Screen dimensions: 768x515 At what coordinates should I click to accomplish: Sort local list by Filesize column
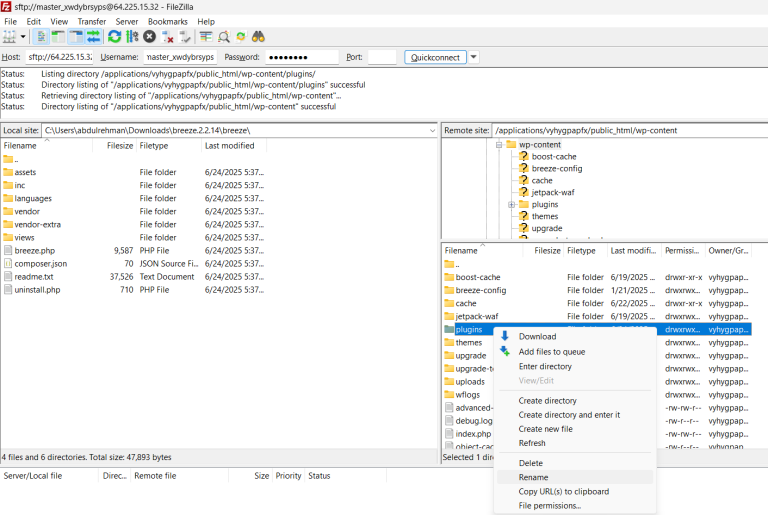click(x=120, y=146)
